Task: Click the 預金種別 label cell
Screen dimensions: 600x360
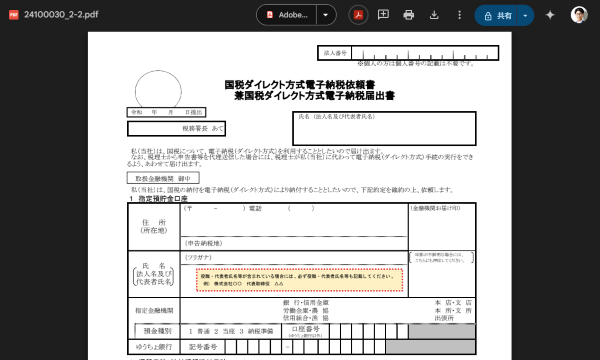Action: 157,331
